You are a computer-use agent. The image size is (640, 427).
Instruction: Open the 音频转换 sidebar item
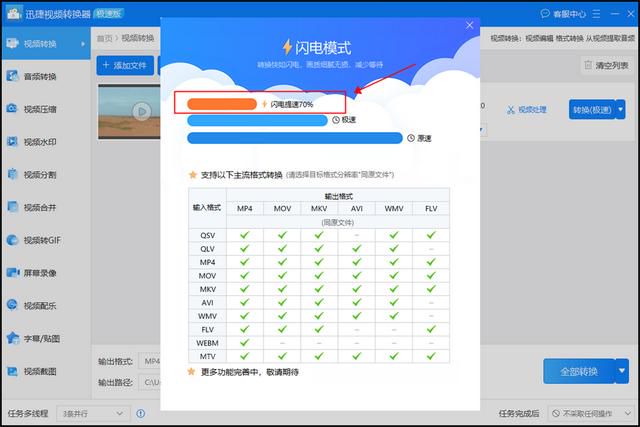[46, 76]
